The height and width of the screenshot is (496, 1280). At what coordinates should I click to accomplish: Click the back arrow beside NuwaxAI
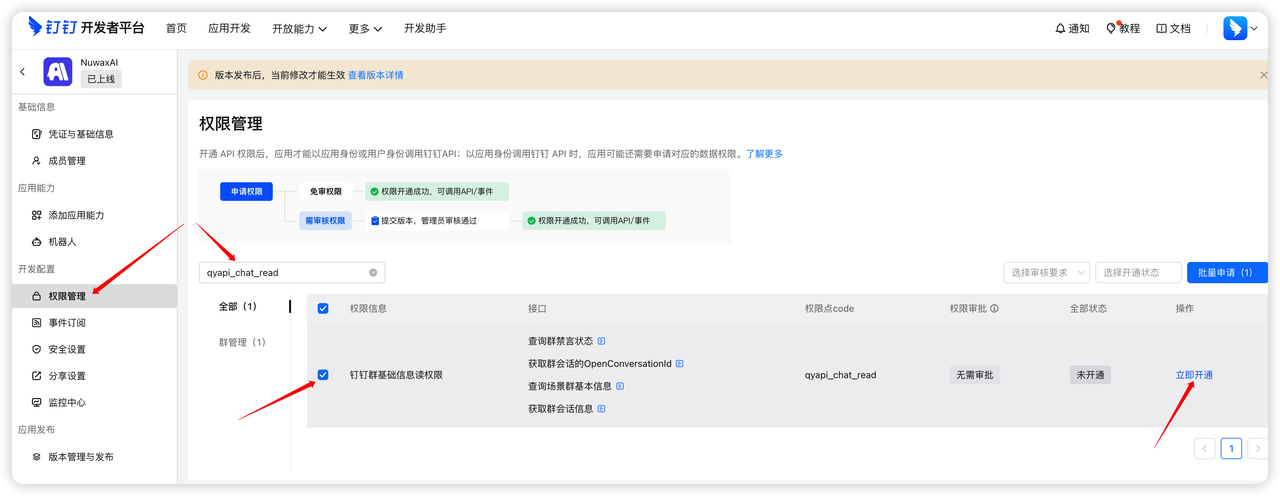coord(23,71)
